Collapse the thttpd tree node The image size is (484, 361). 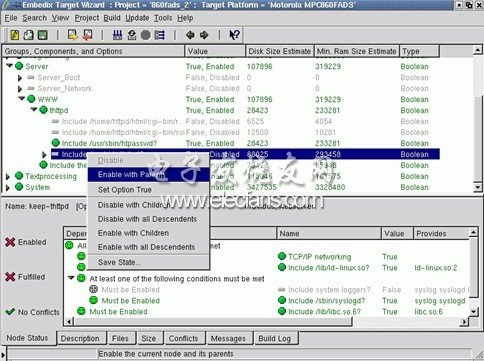coord(34,110)
